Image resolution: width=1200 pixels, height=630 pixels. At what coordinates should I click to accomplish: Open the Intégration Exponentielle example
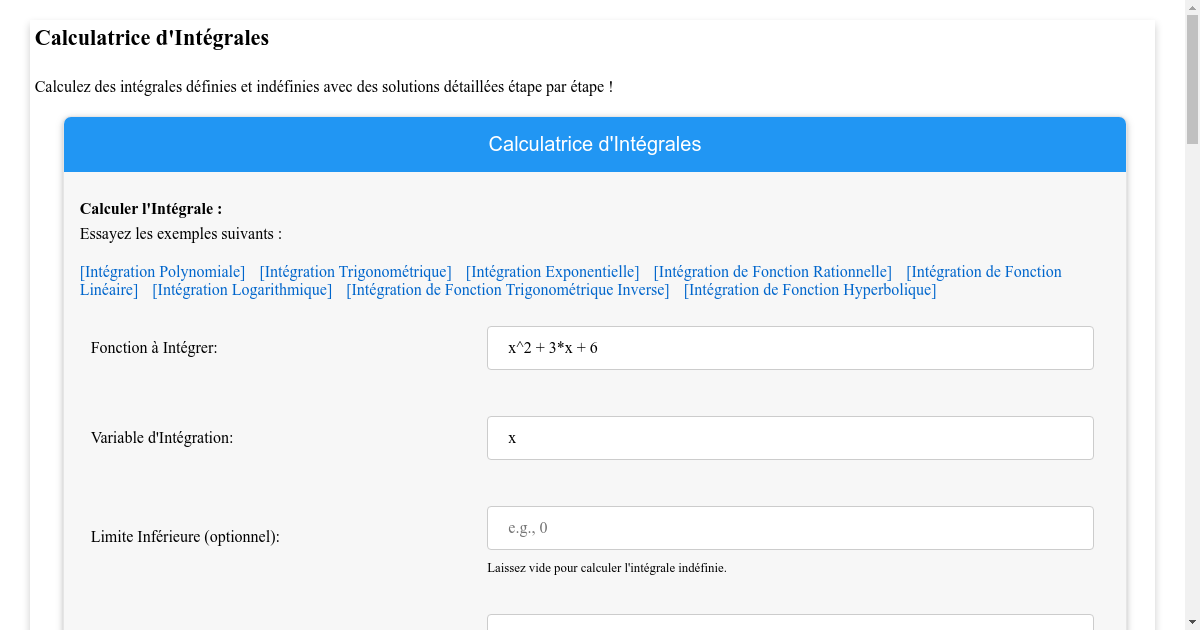[x=552, y=271]
